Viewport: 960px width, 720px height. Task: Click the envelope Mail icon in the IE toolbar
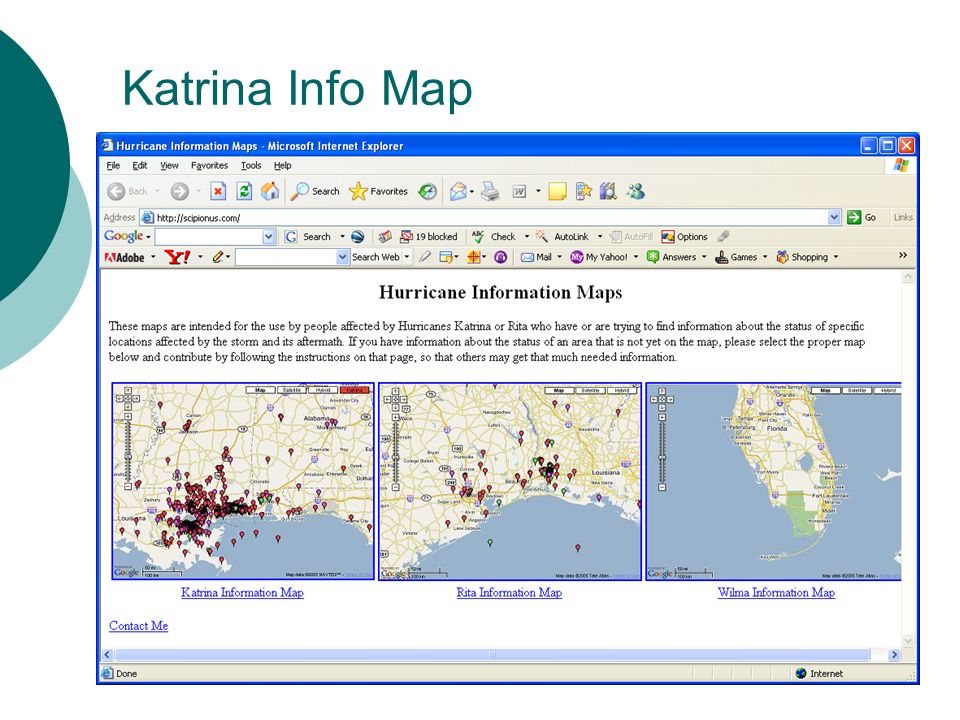[459, 192]
